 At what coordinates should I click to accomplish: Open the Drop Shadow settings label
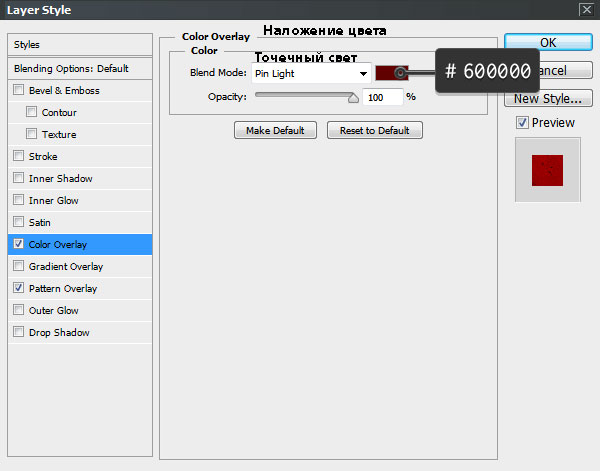click(59, 332)
